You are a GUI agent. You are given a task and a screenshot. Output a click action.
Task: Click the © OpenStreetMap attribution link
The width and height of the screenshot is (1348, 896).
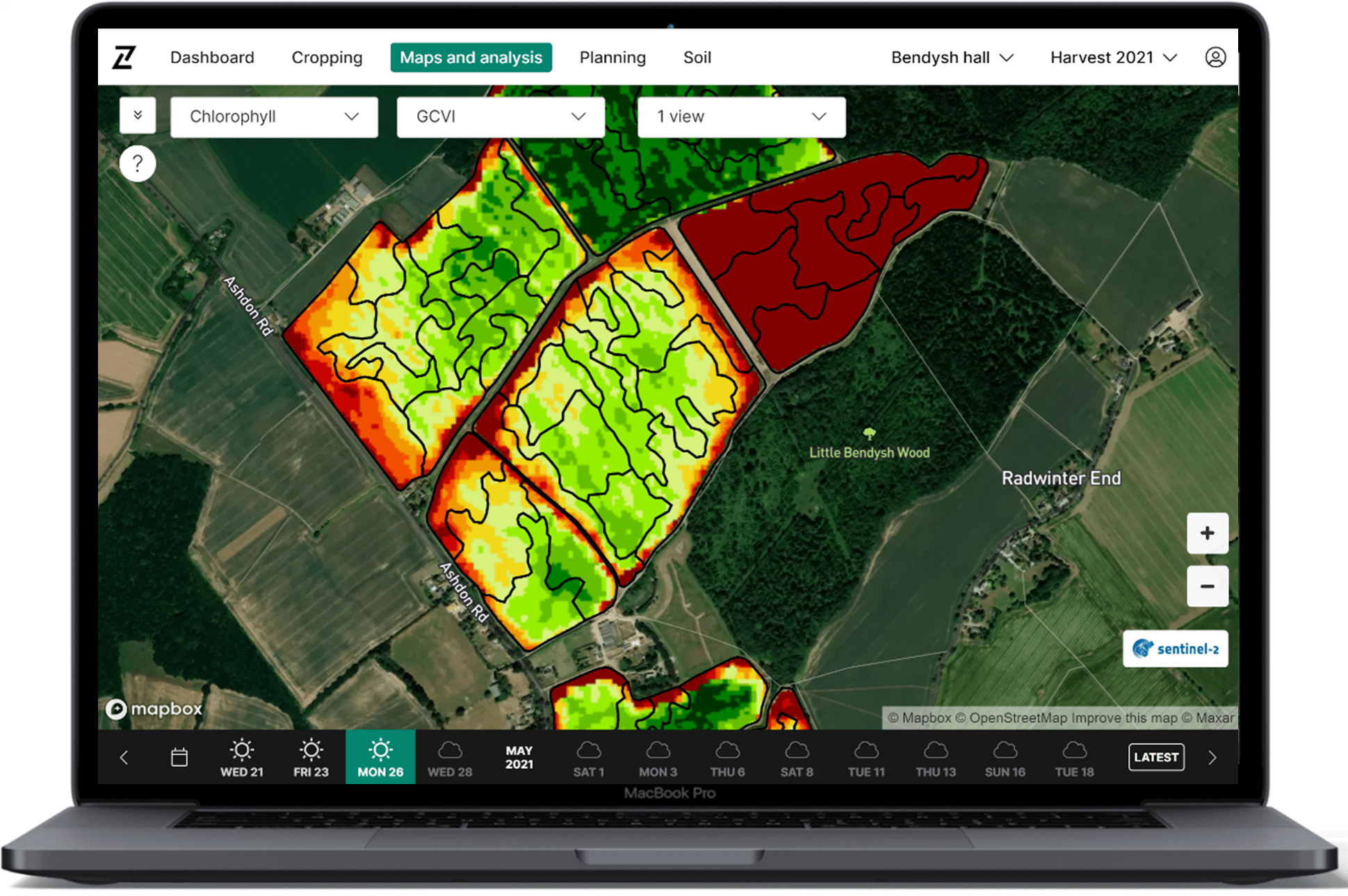[x=1011, y=718]
